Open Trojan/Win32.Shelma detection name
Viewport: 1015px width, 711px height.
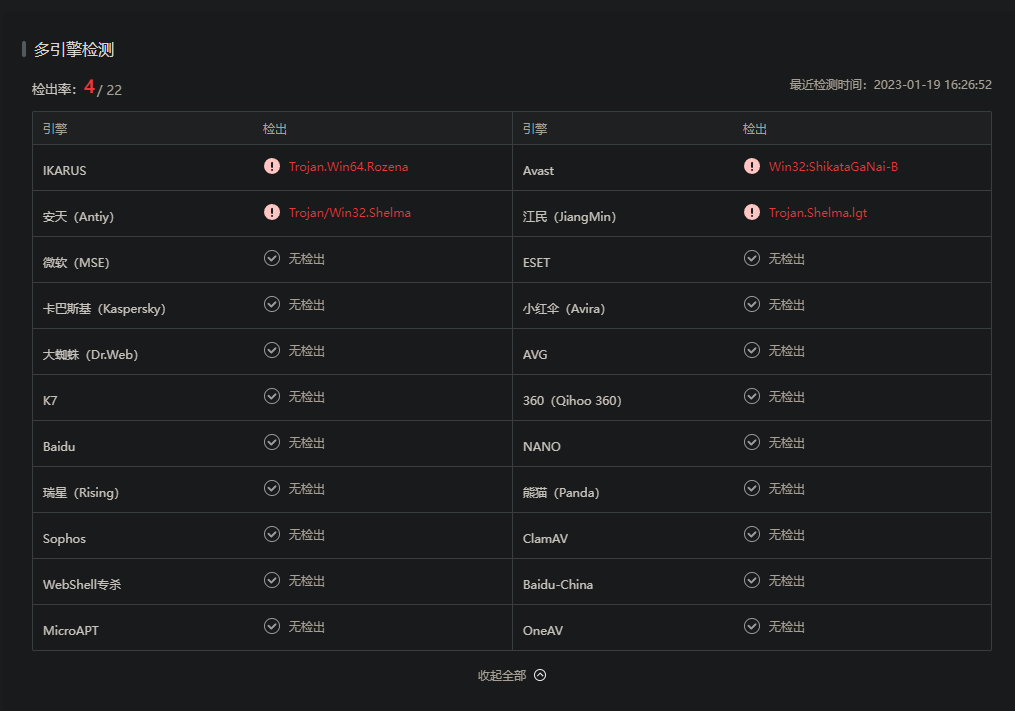pos(349,213)
